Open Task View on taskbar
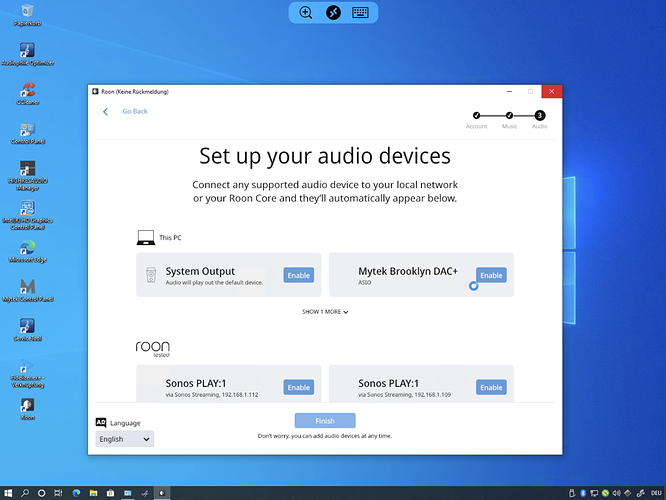The width and height of the screenshot is (666, 500). tap(58, 493)
